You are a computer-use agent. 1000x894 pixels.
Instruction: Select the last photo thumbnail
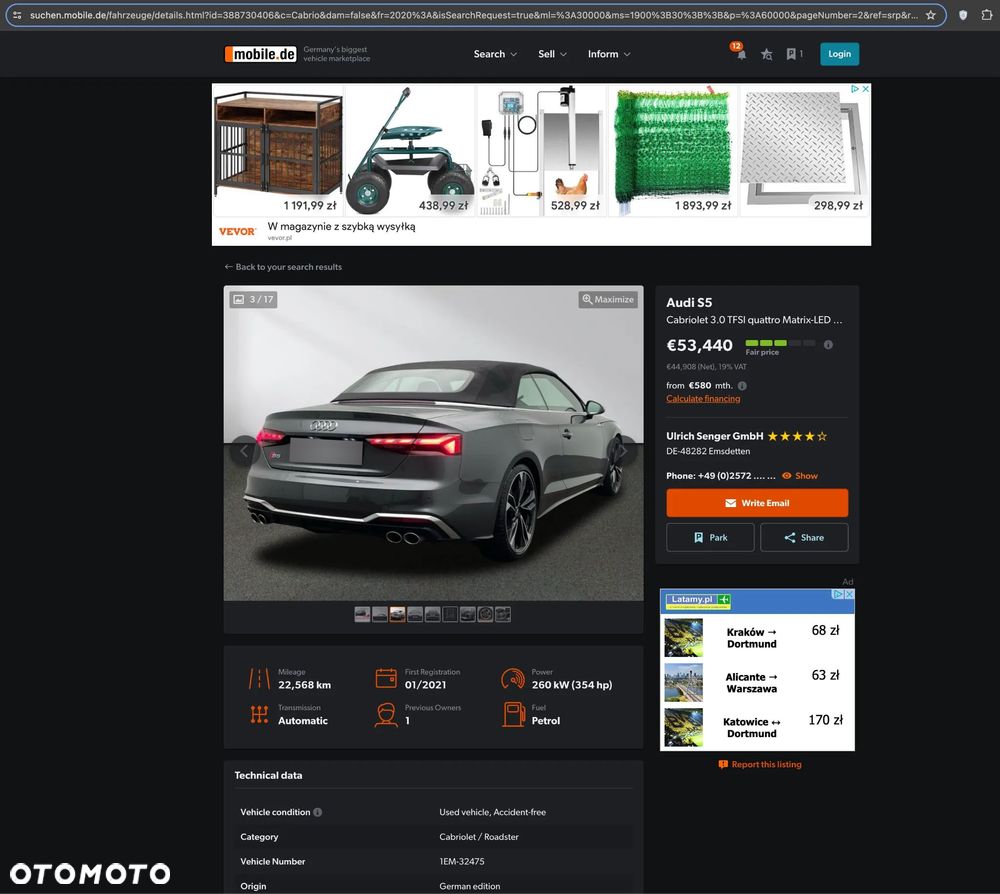(503, 615)
